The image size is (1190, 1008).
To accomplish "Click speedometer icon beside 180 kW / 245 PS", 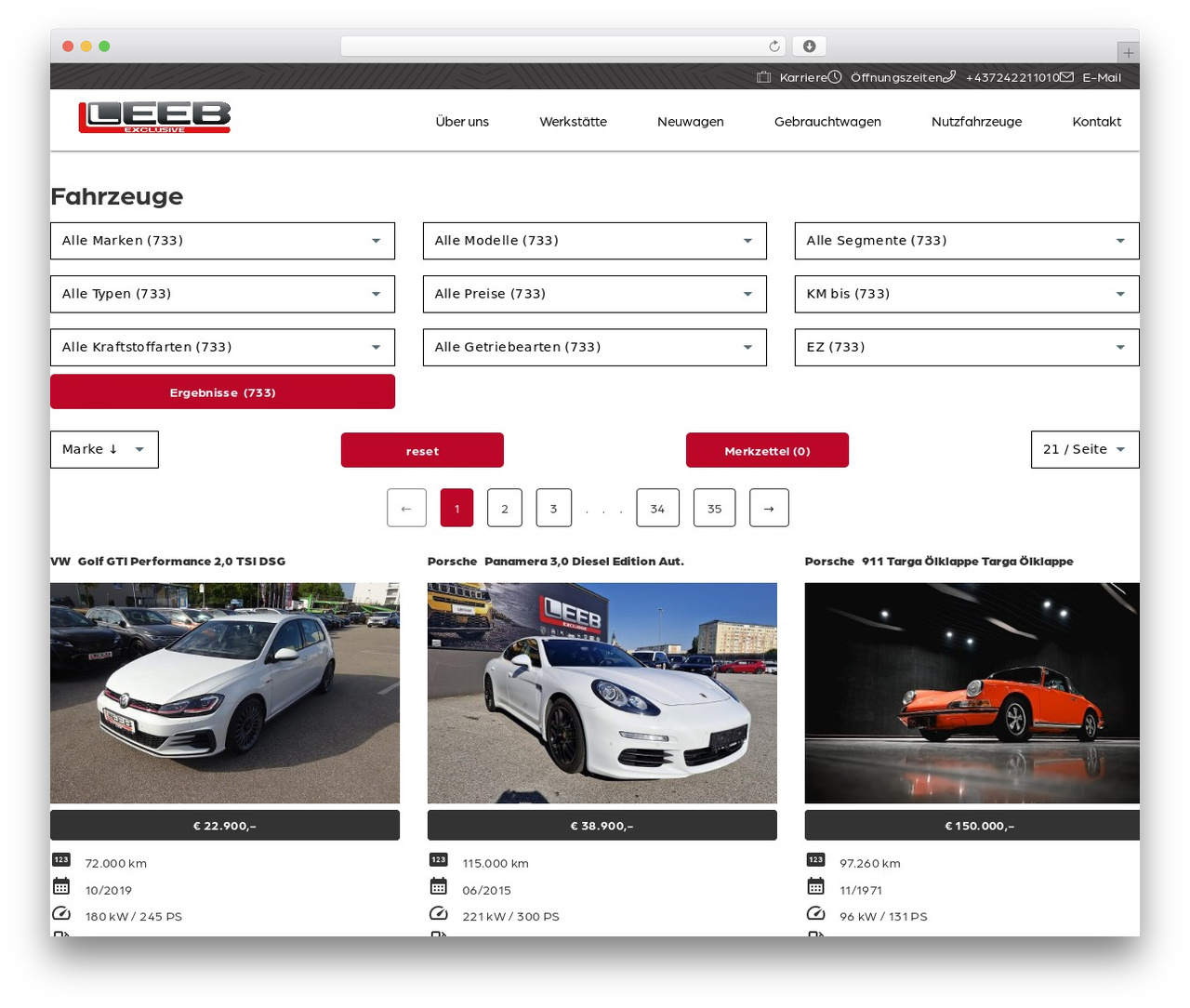I will tap(61, 913).
